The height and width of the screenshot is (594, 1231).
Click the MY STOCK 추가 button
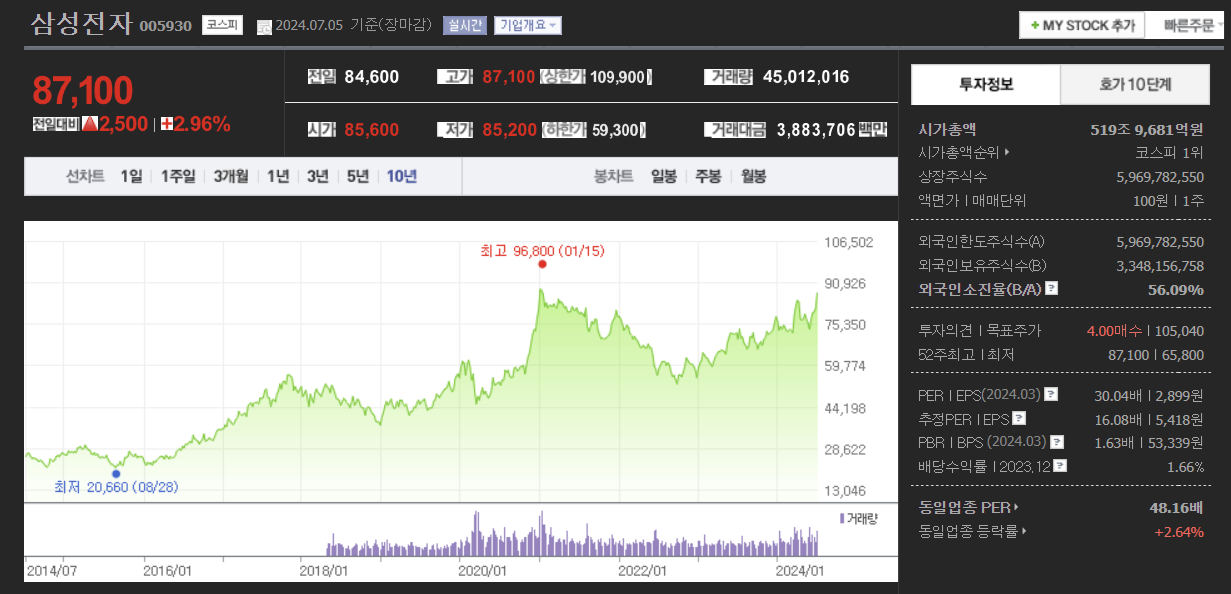pyautogui.click(x=1082, y=26)
